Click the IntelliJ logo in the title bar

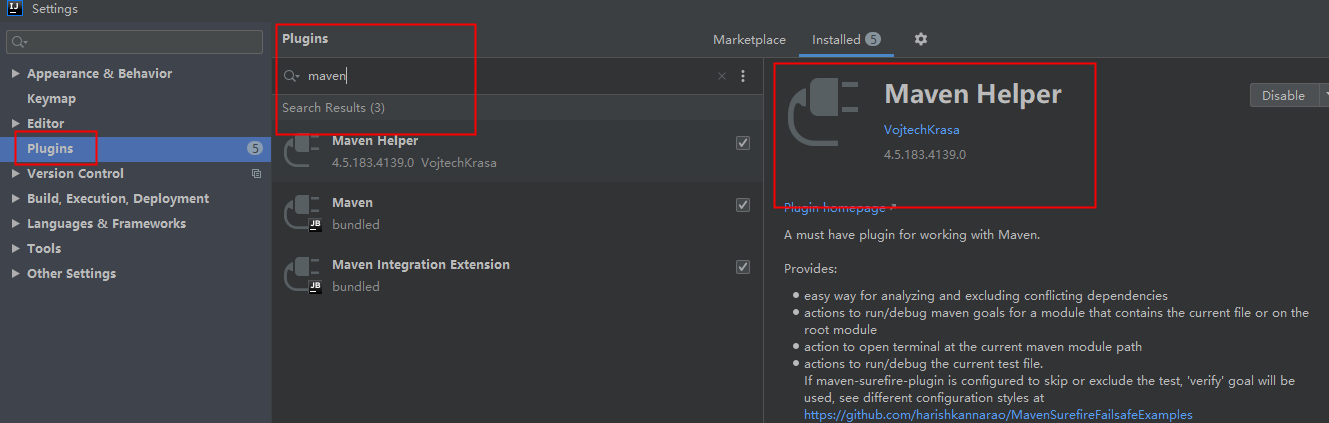(x=16, y=9)
